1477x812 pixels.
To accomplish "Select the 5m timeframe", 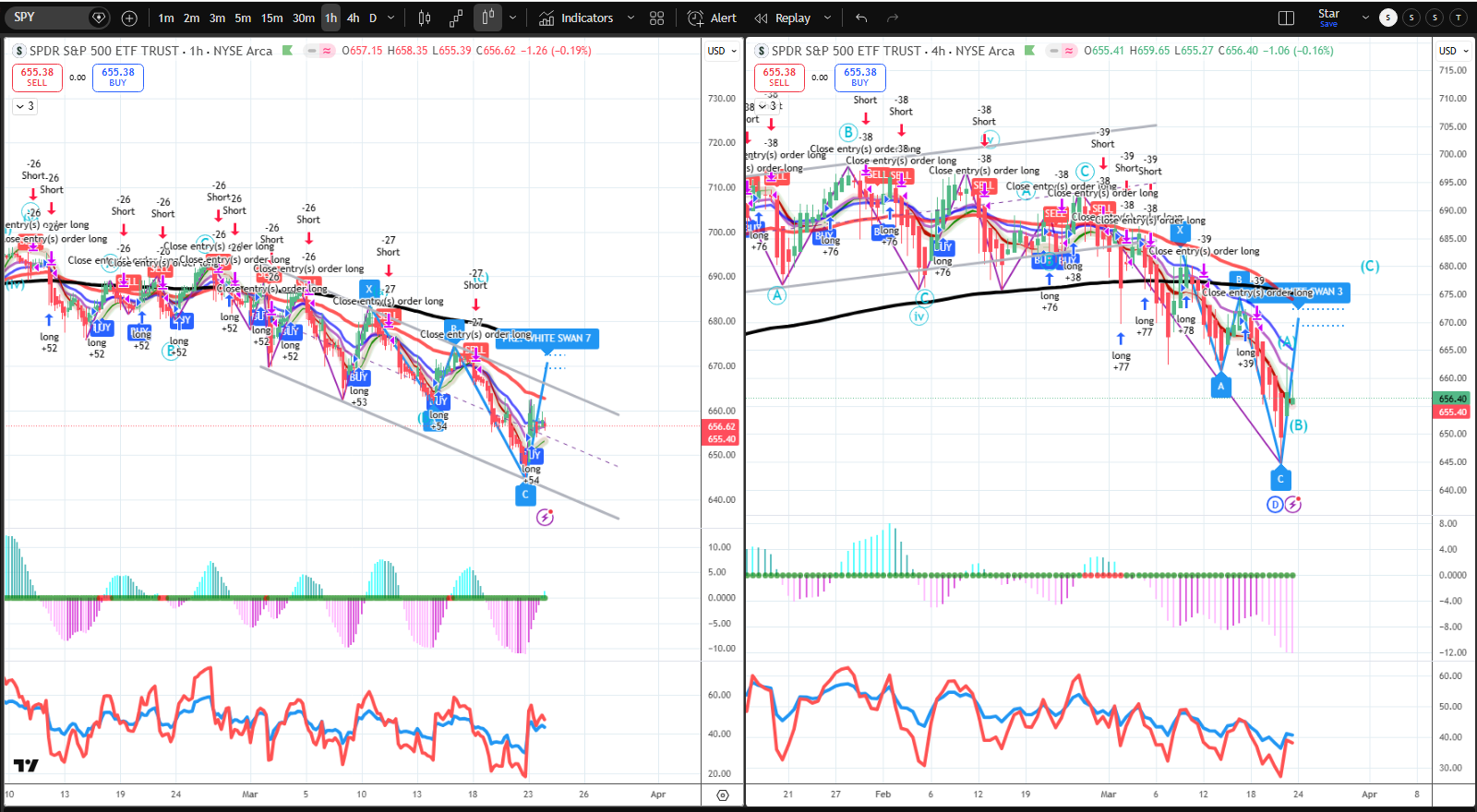I will click(x=243, y=18).
